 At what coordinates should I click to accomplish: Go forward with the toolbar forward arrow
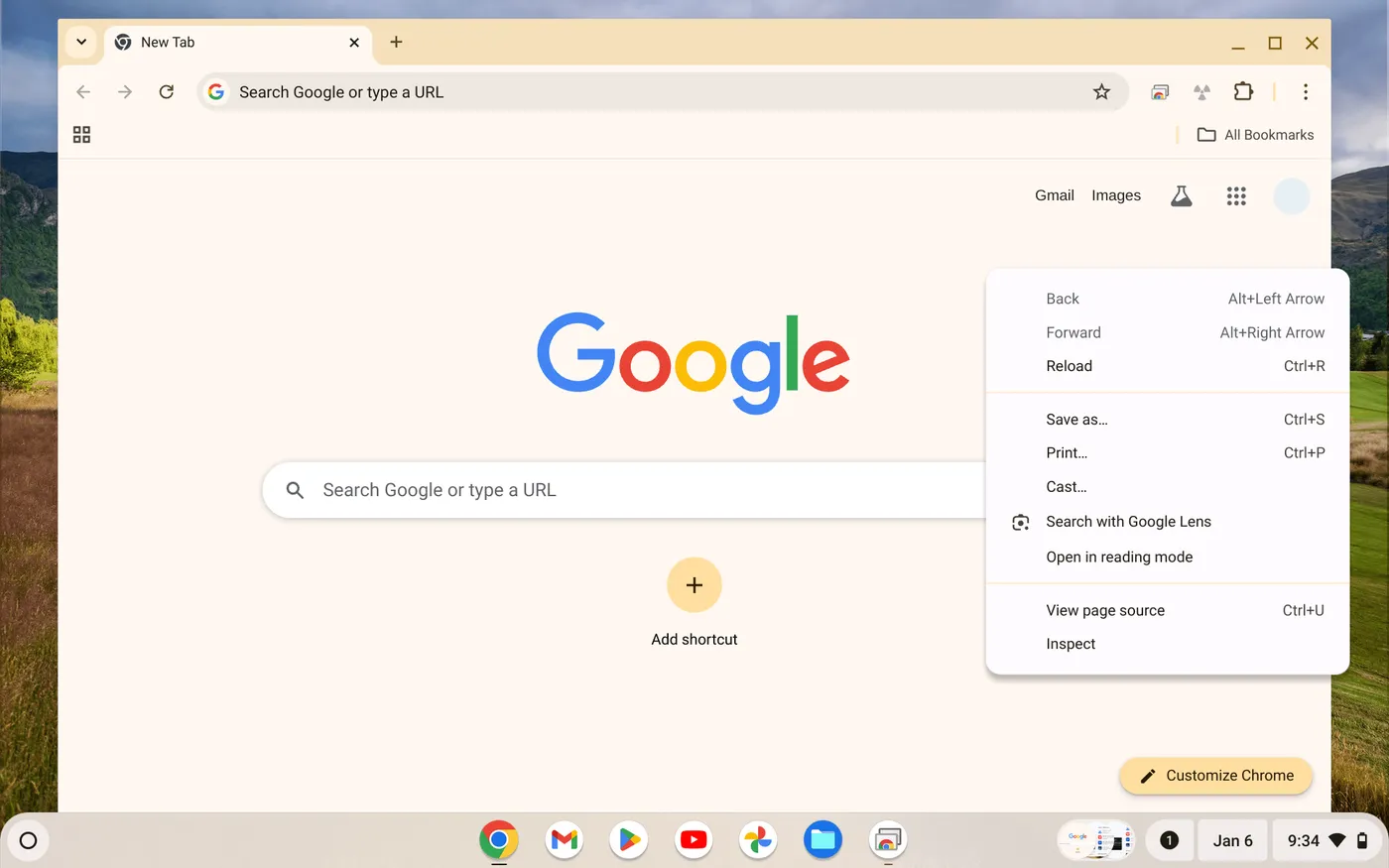pyautogui.click(x=125, y=92)
